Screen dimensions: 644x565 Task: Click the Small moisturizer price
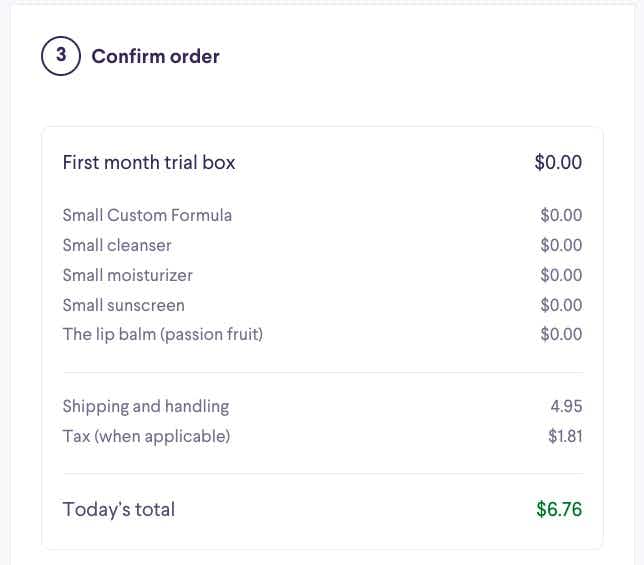tap(561, 275)
